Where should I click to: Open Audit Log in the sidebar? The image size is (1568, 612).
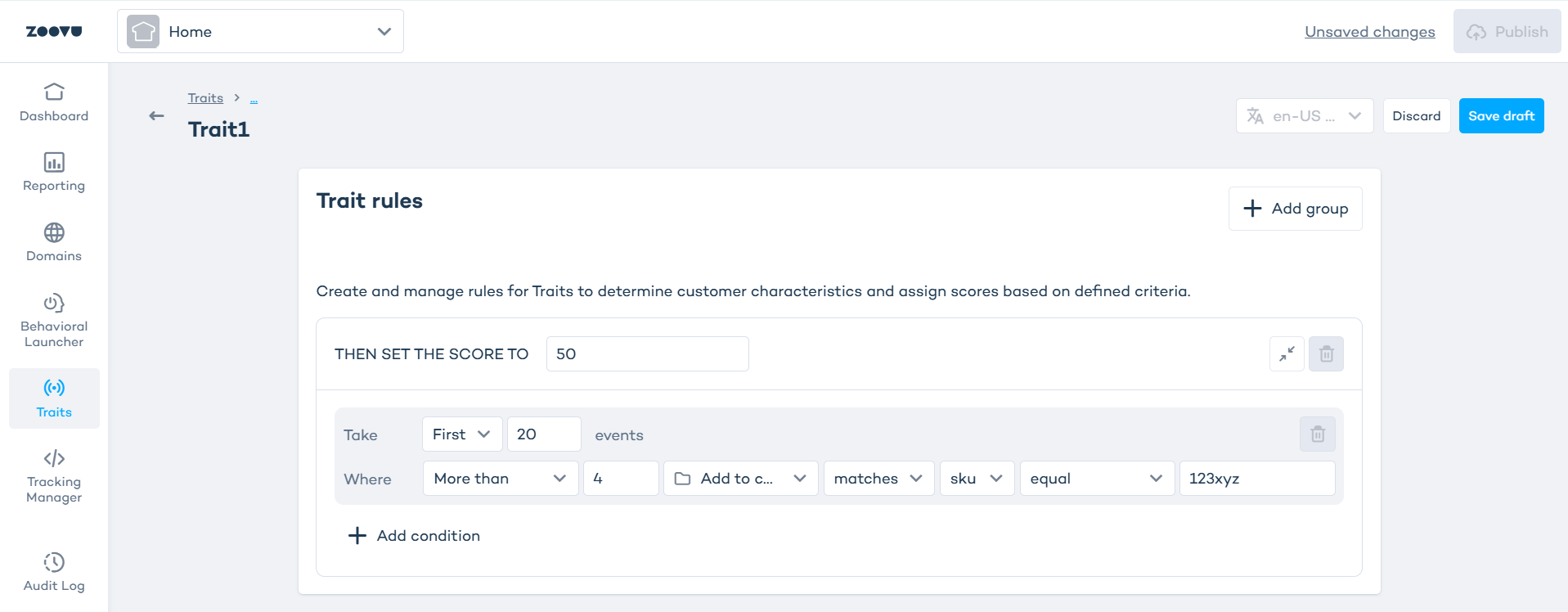[x=54, y=572]
